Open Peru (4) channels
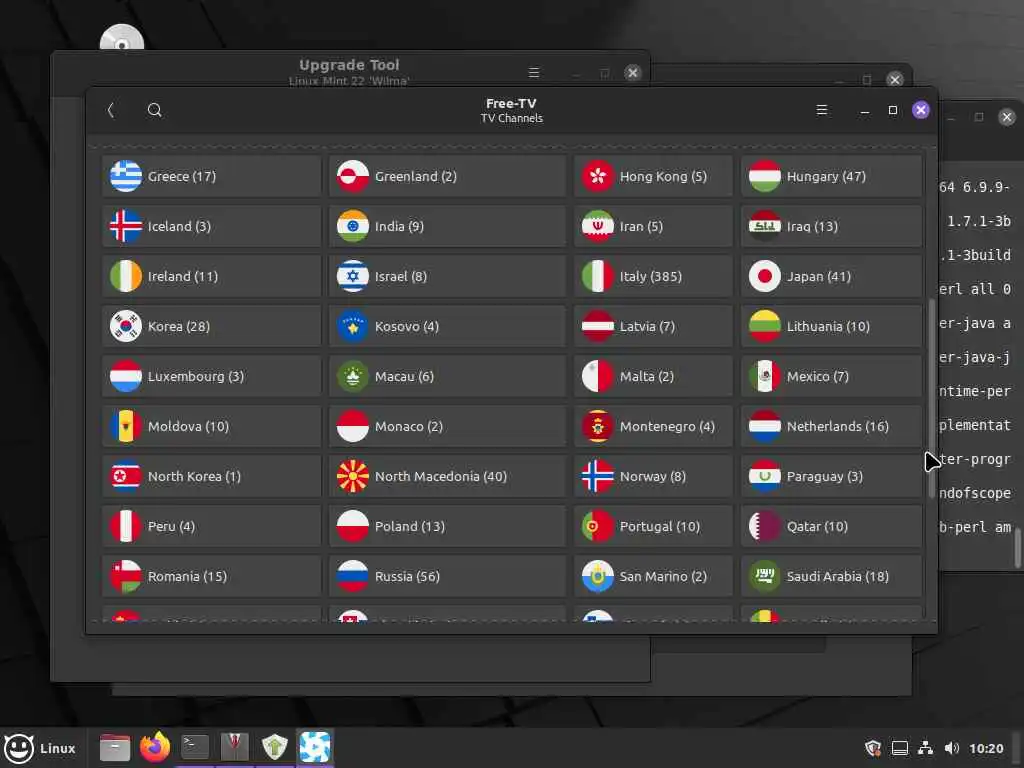Viewport: 1024px width, 768px height. (x=212, y=526)
